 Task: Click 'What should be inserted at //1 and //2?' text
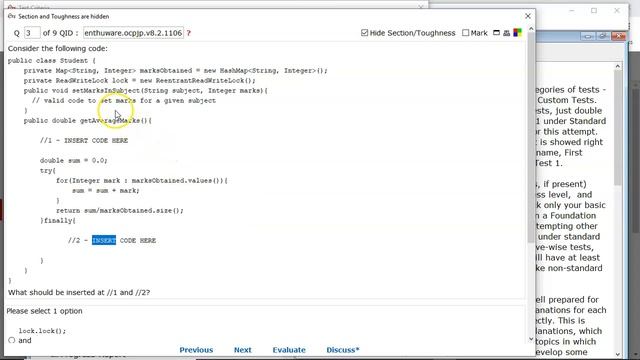tap(79, 292)
